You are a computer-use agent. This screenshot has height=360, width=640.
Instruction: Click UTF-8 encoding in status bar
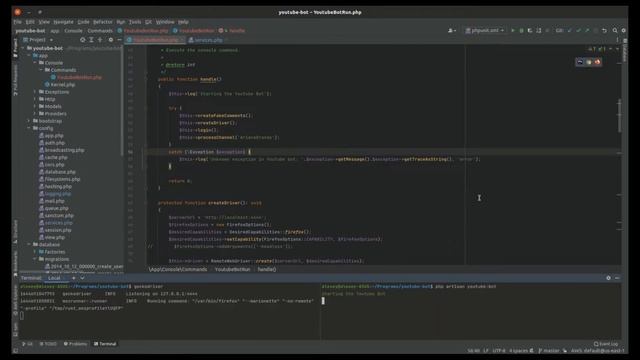(x=499, y=351)
